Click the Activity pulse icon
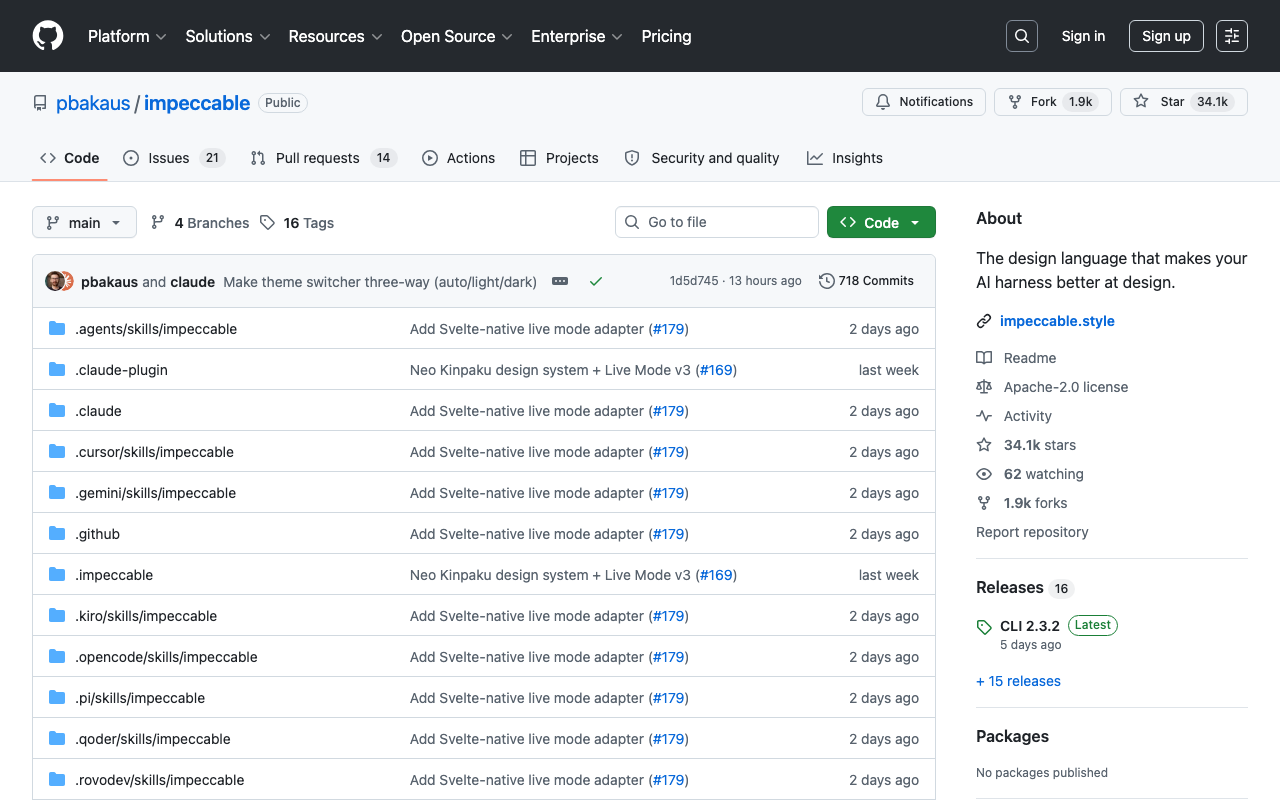Viewport: 1280px width, 800px height. [x=984, y=416]
